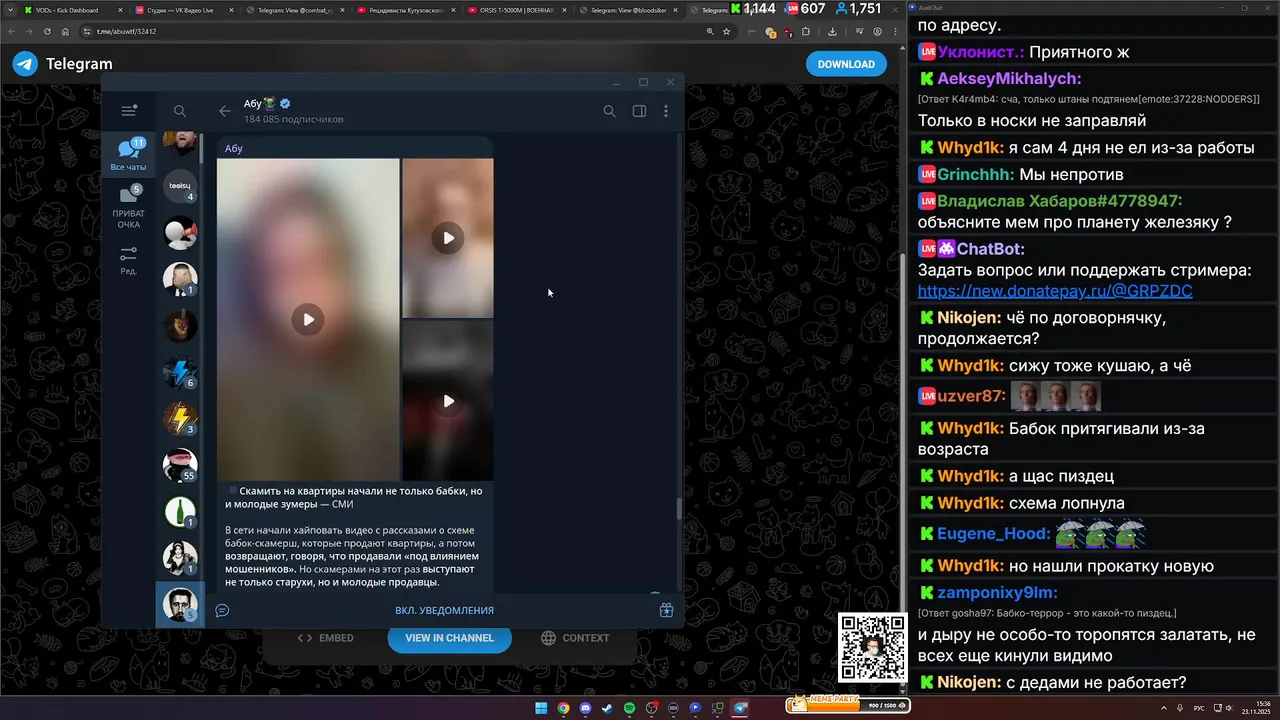The image size is (1280, 720).
Task: Switch to Telegram: View @bloodsiker tab
Action: 628,10
